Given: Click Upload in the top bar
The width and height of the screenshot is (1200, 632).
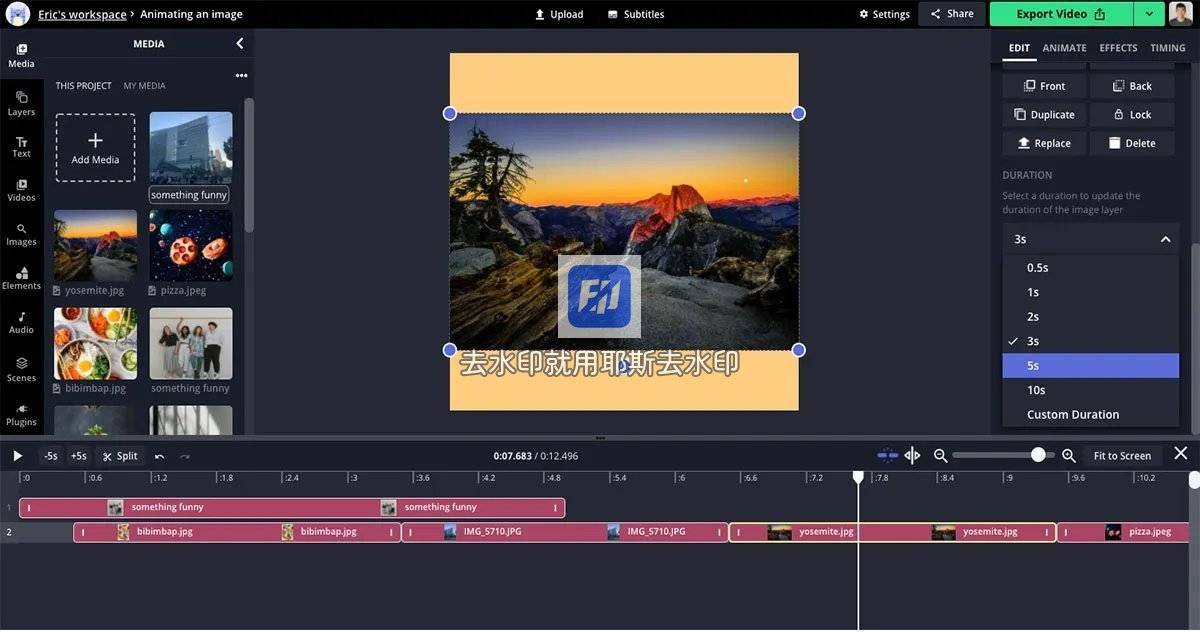Looking at the screenshot, I should [559, 14].
